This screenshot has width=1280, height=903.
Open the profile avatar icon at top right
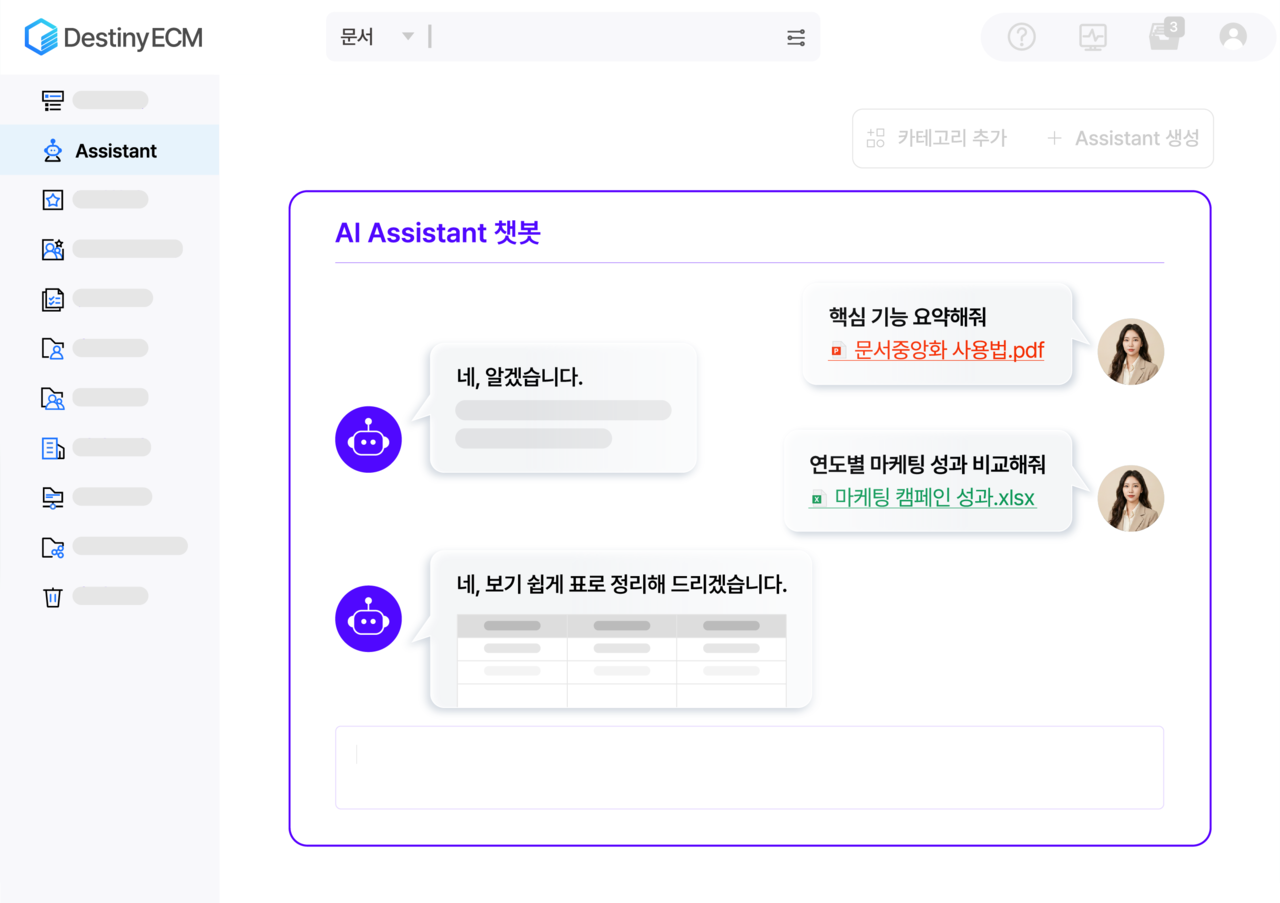click(1231, 36)
